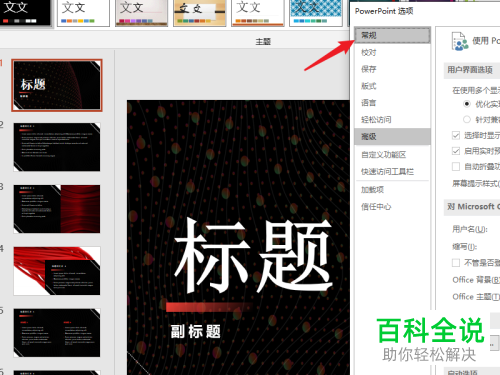This screenshot has width=500, height=375.
Task: Select the 优化实 radio button
Action: [467, 104]
